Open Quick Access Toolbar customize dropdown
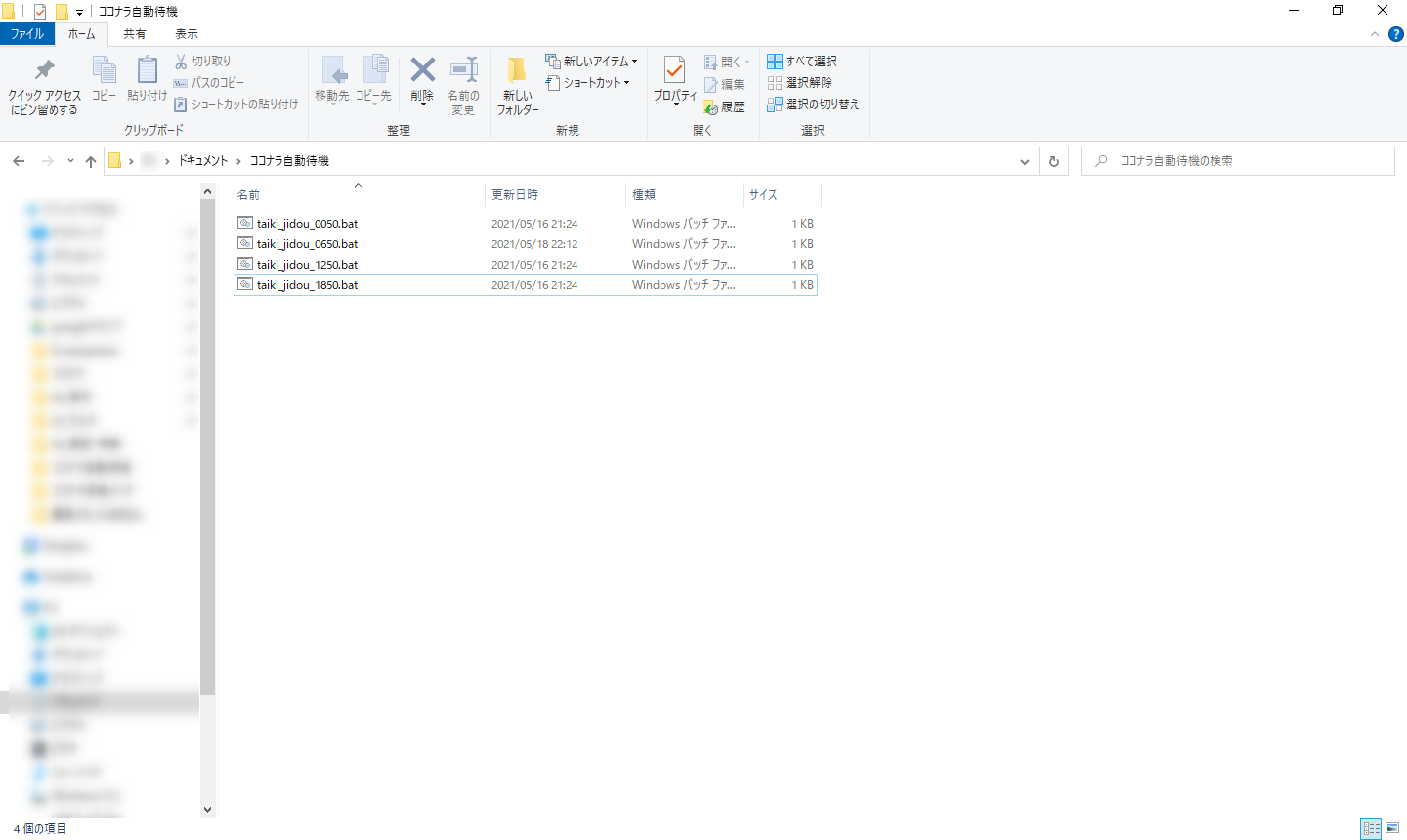 coord(79,12)
